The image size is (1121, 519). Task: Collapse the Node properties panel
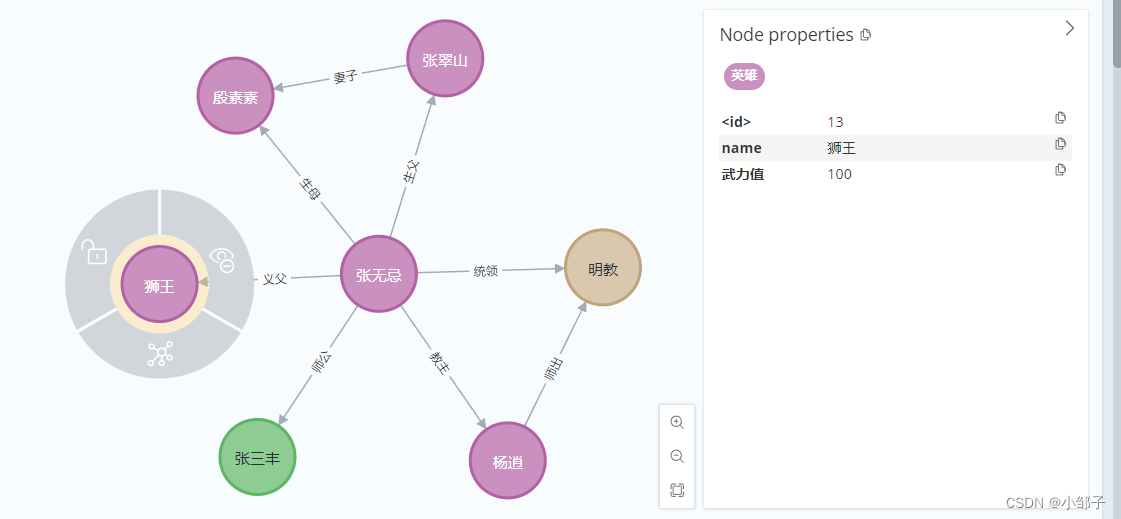(1069, 29)
